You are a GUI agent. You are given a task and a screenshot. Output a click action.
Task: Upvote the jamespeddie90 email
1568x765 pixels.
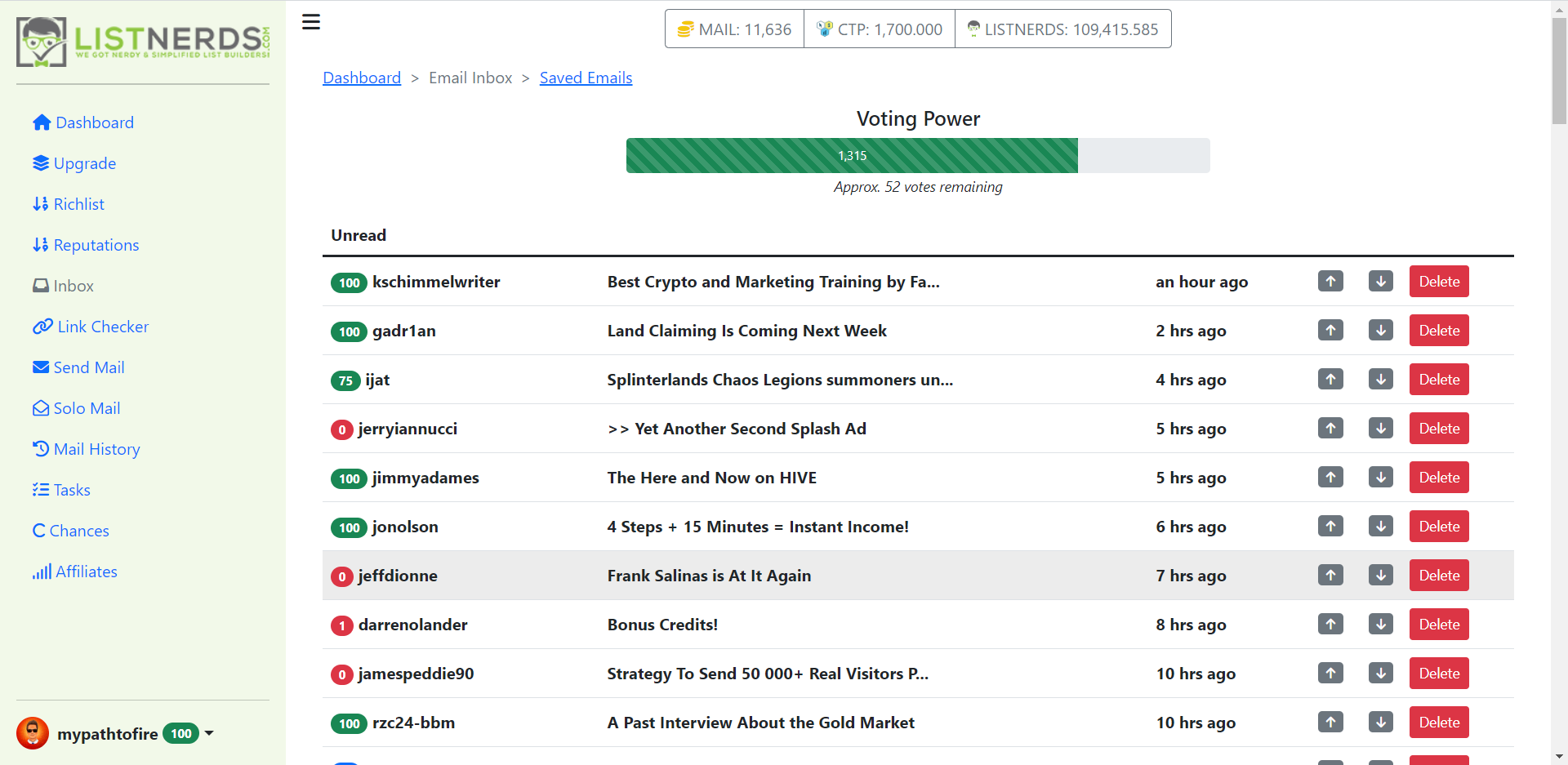point(1330,674)
